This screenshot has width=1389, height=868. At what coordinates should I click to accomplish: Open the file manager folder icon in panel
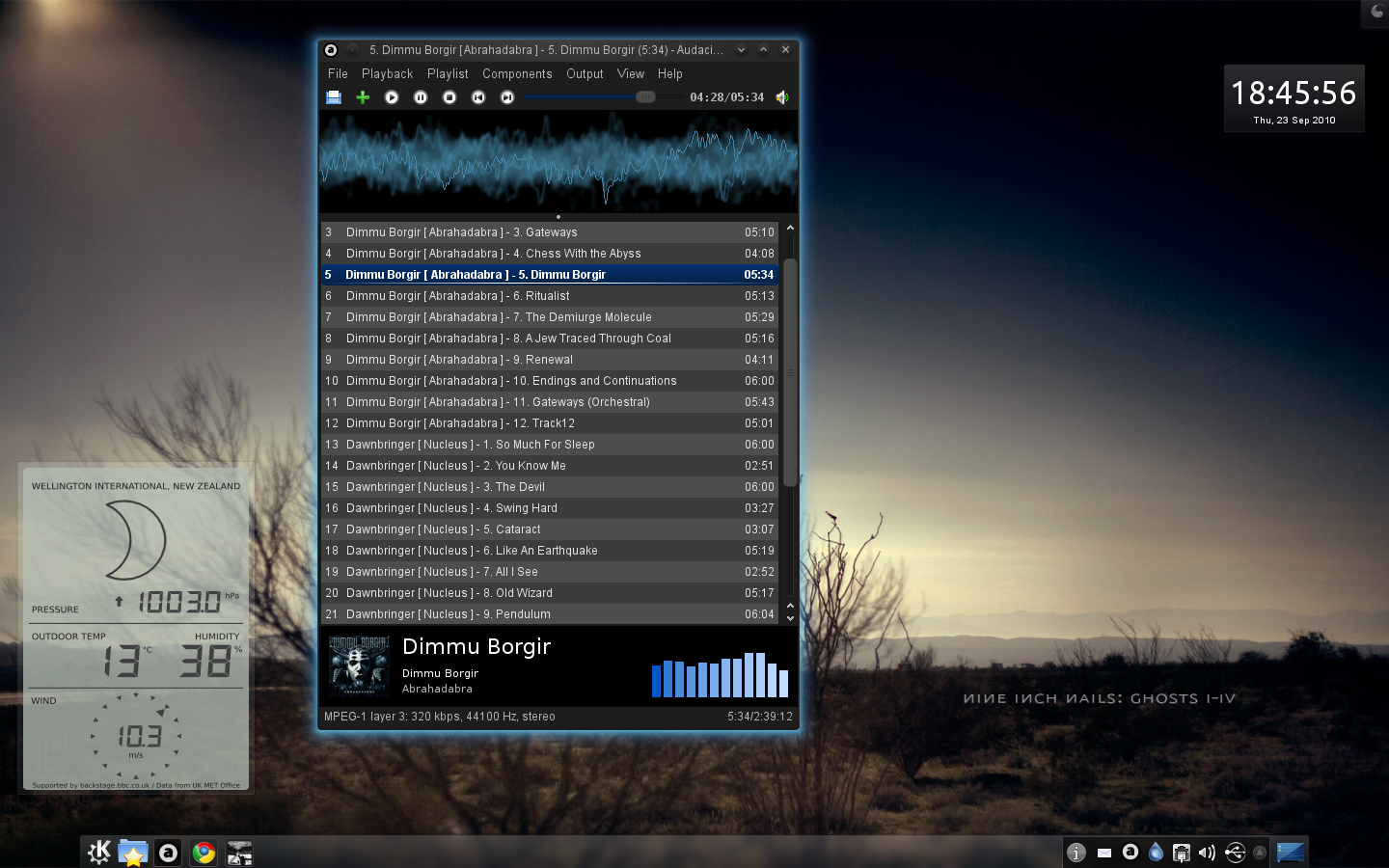coord(133,852)
